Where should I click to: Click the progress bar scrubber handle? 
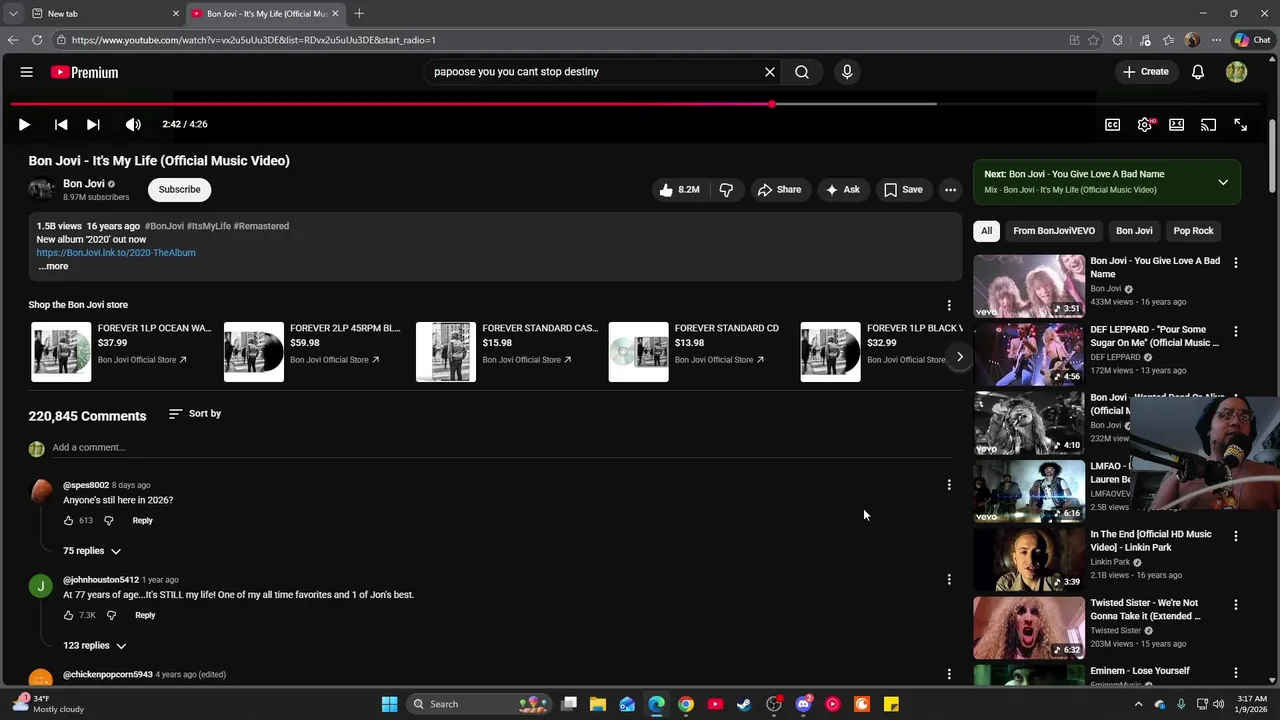(x=772, y=104)
